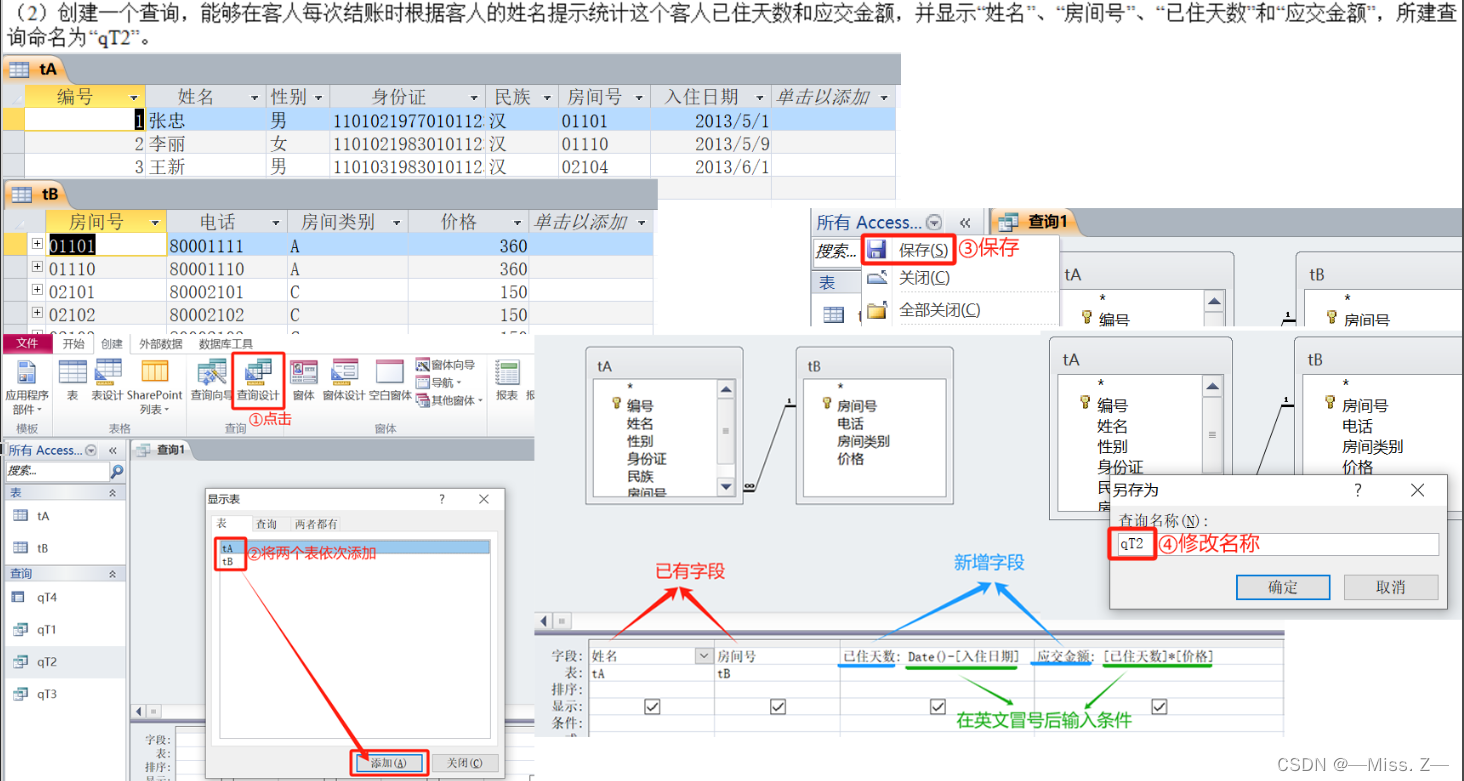Click the 查询向导 (Query Wizard) ribbon icon

tap(210, 381)
